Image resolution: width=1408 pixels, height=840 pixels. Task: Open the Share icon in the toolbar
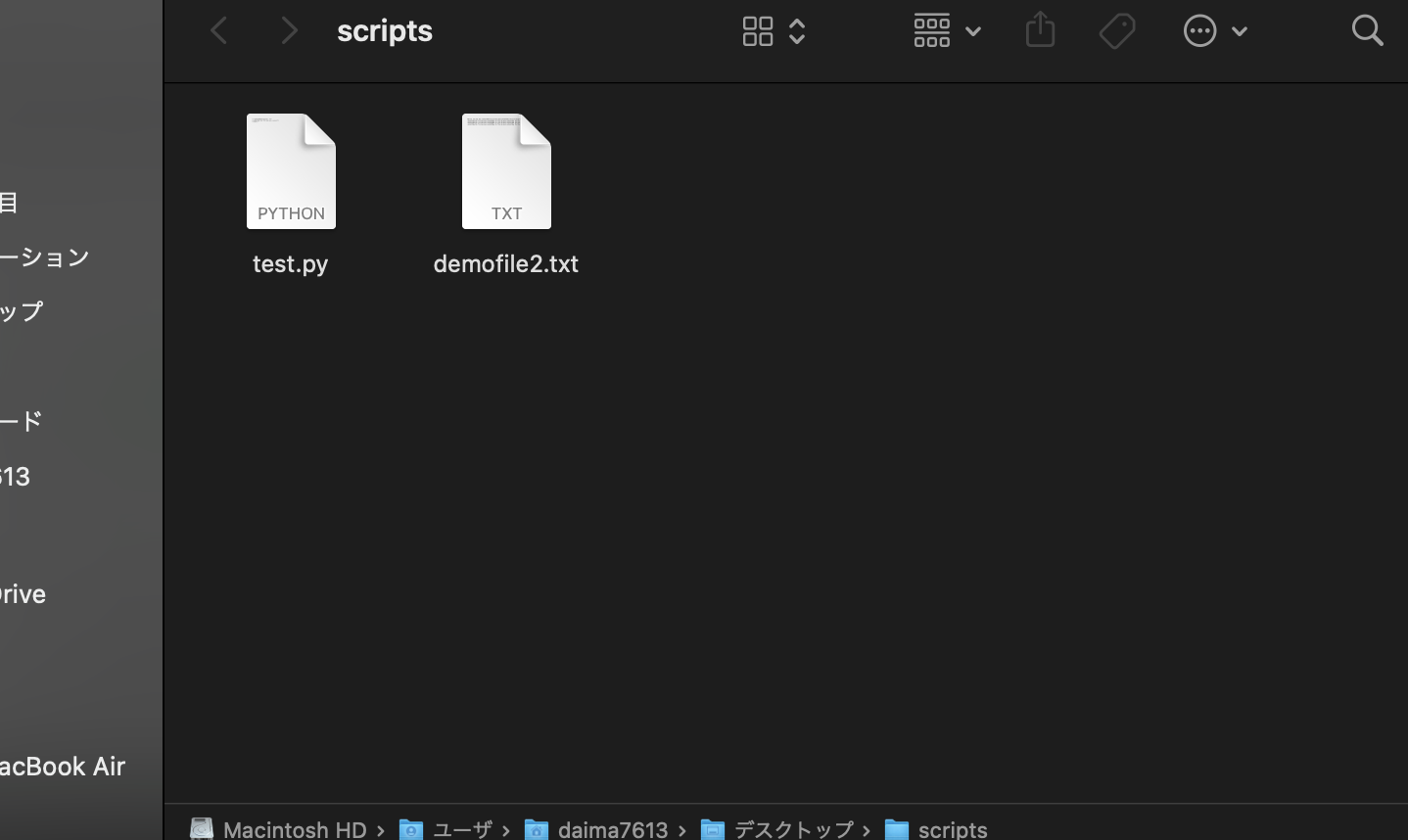click(x=1040, y=30)
